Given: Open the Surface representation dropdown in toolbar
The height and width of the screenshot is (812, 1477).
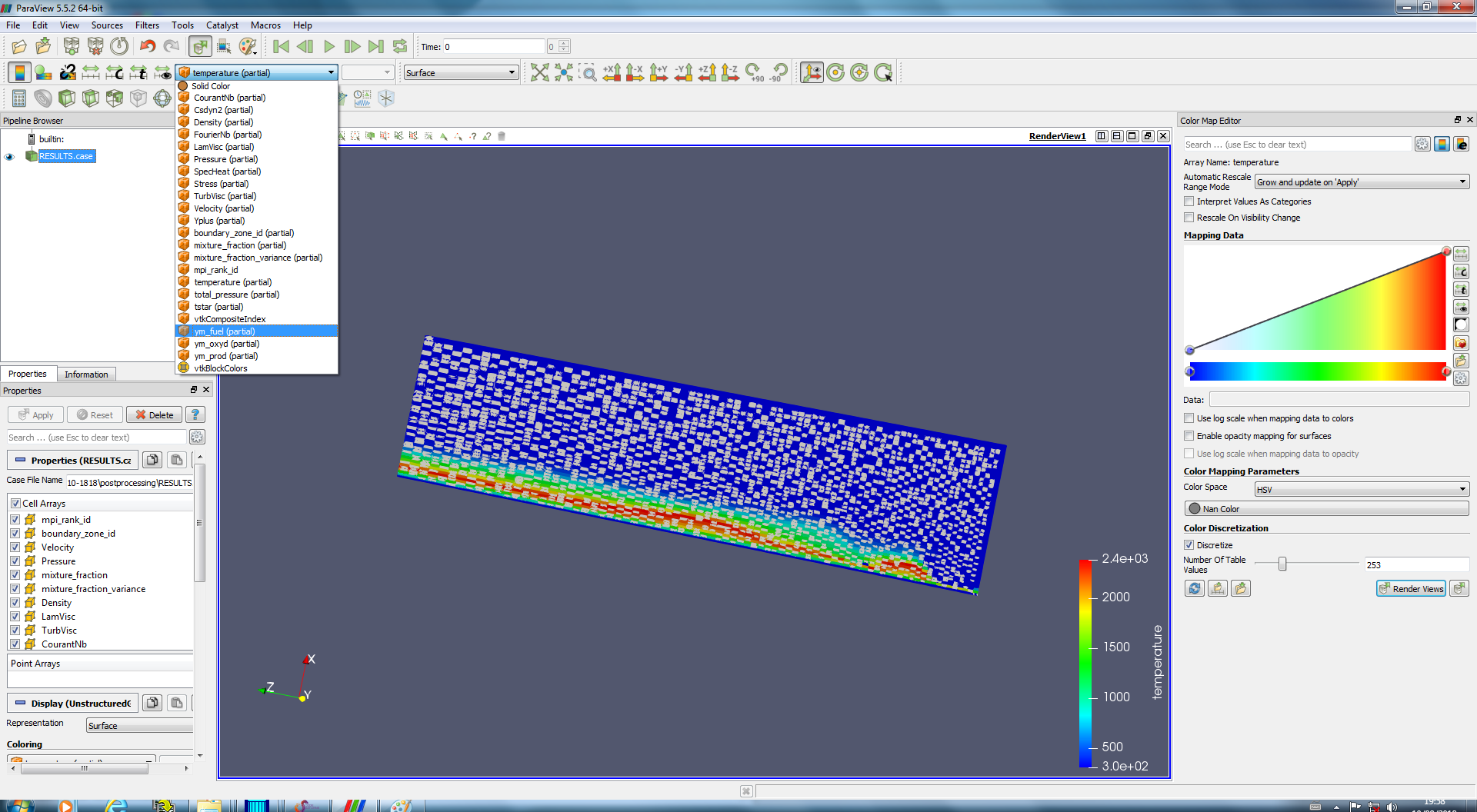Looking at the screenshot, I should point(460,73).
